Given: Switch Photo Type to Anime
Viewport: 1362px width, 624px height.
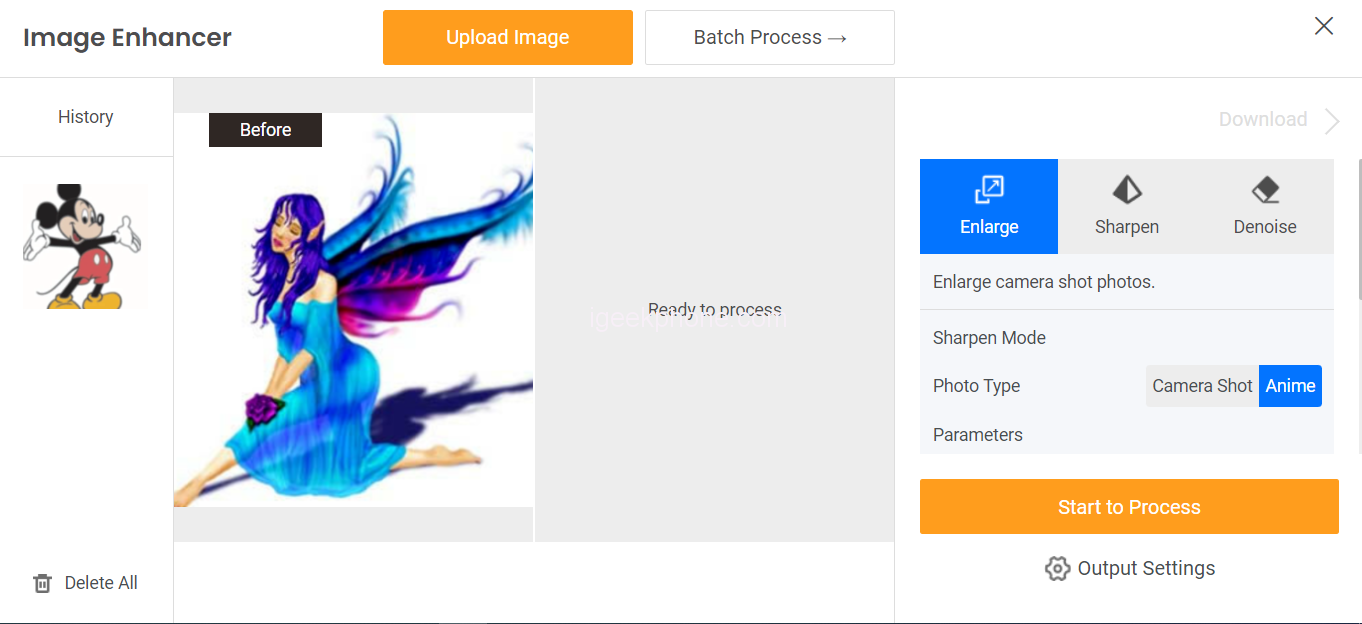Looking at the screenshot, I should tap(1290, 386).
